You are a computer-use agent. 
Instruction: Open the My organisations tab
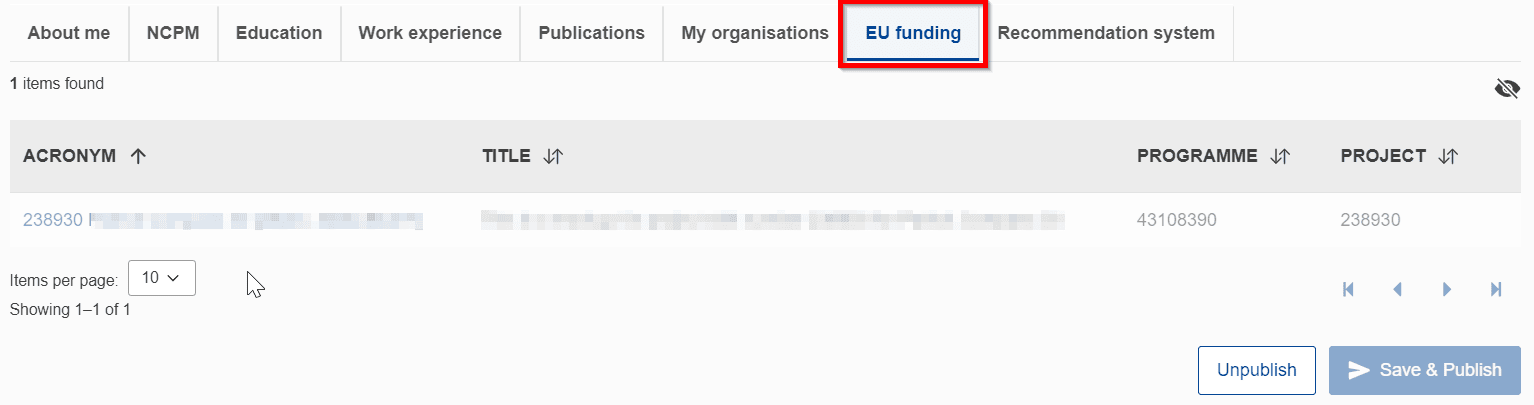tap(755, 33)
